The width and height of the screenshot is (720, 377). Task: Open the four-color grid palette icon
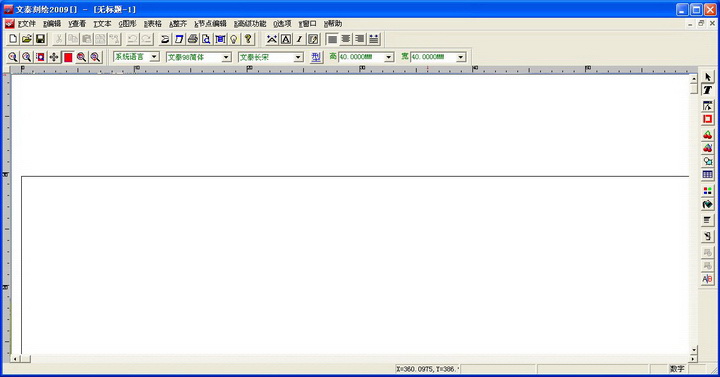(708, 191)
